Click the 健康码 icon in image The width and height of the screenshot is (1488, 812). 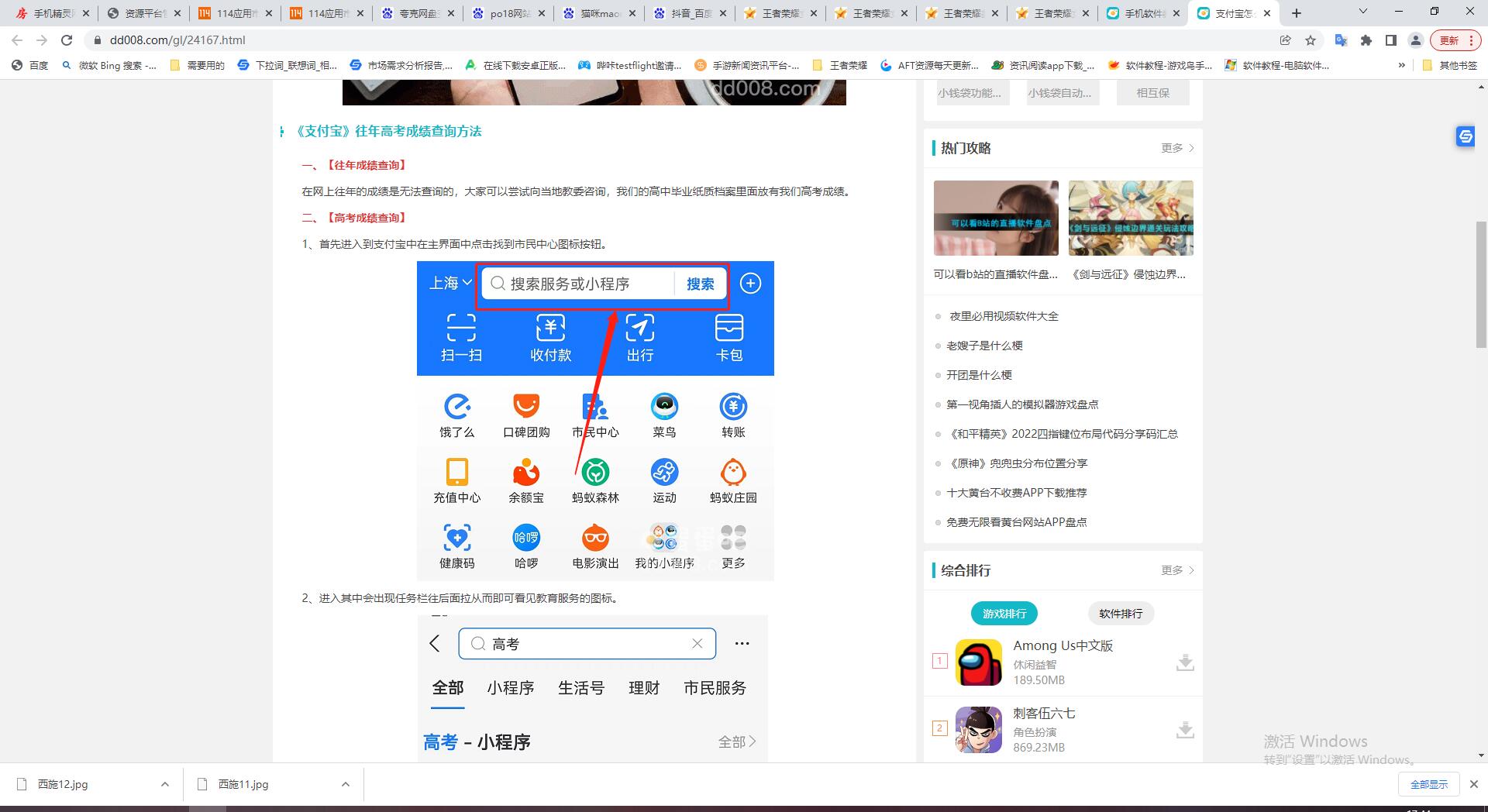pyautogui.click(x=457, y=547)
